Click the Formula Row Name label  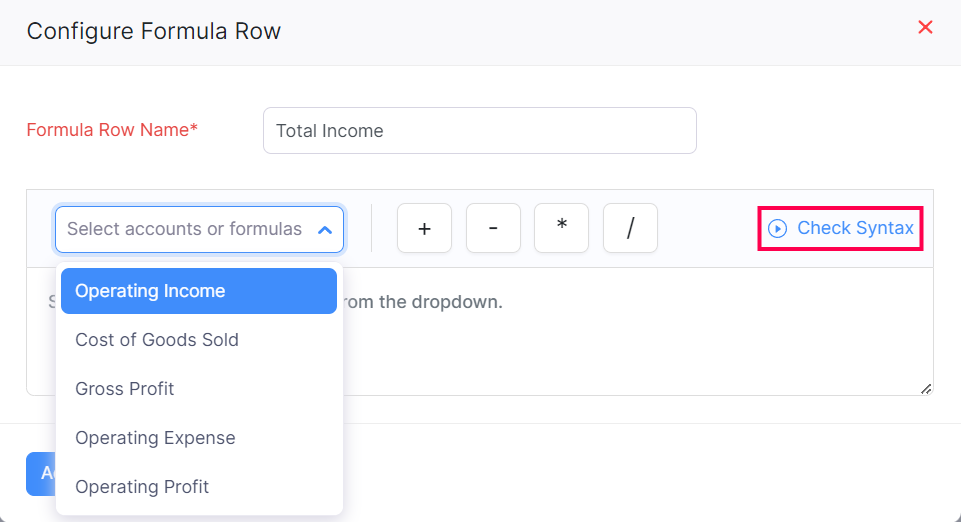coord(112,130)
